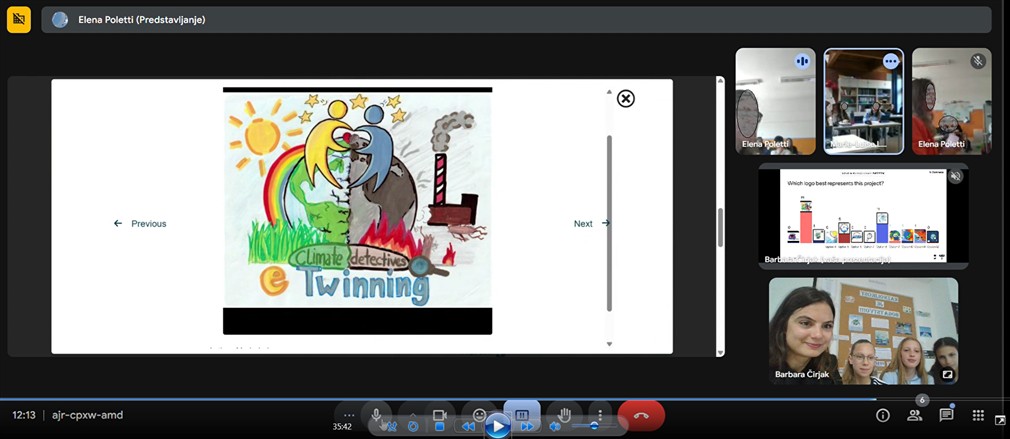Click muted microphone icon on right Elena Poletti tile

pos(978,61)
